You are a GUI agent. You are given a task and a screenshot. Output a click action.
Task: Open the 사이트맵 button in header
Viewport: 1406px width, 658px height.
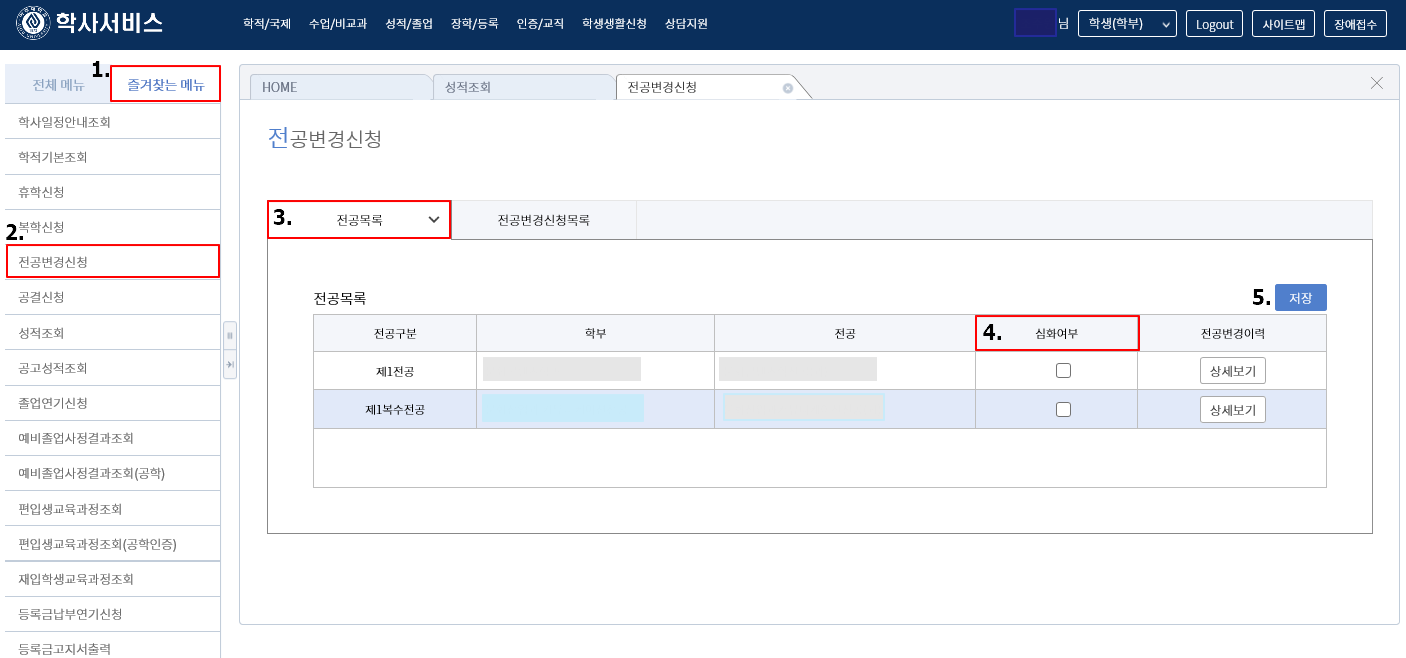coord(1283,24)
